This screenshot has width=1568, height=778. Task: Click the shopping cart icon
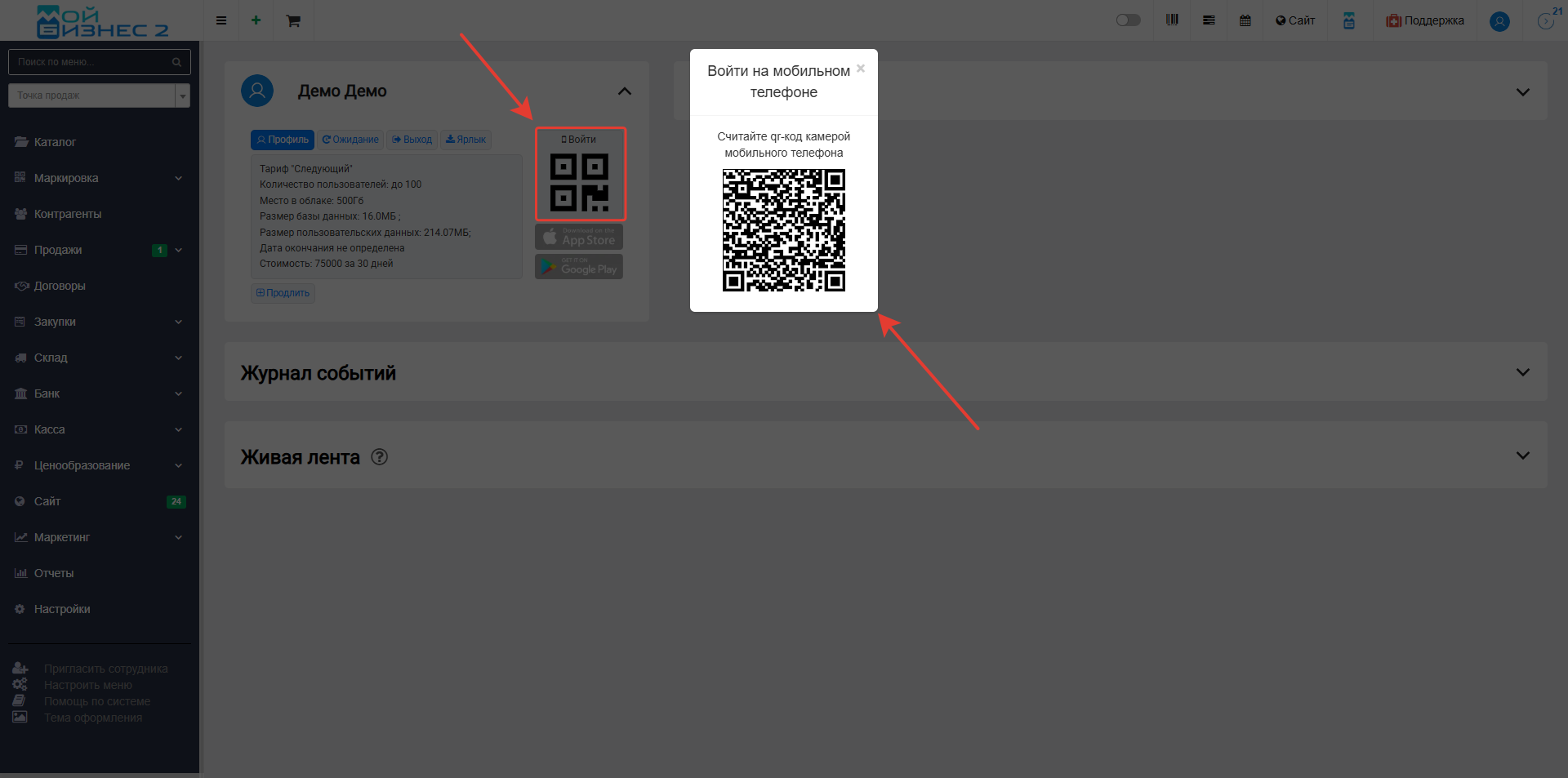pos(293,20)
